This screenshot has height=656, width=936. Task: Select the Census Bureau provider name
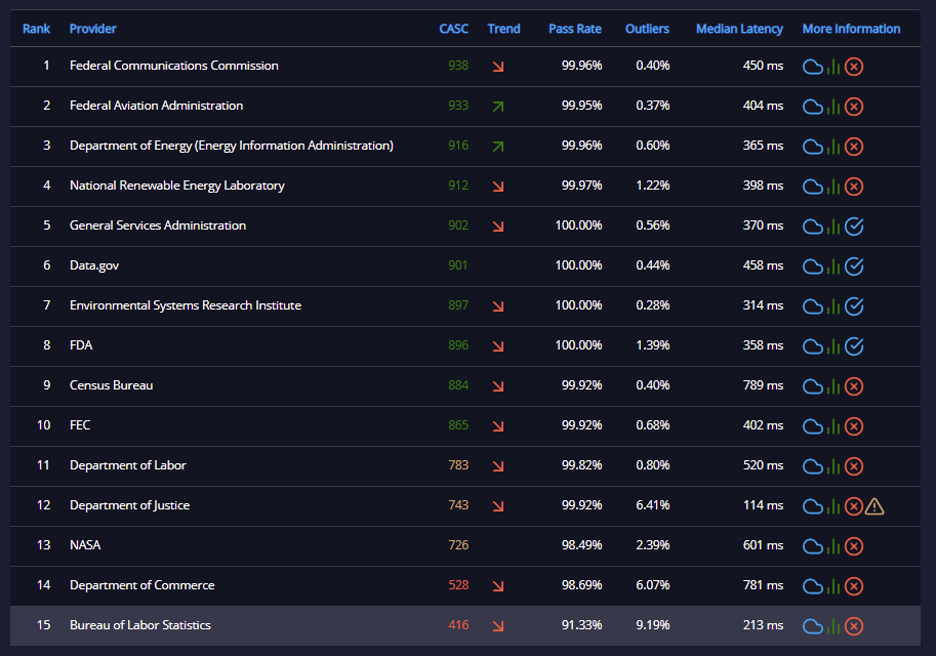[112, 386]
